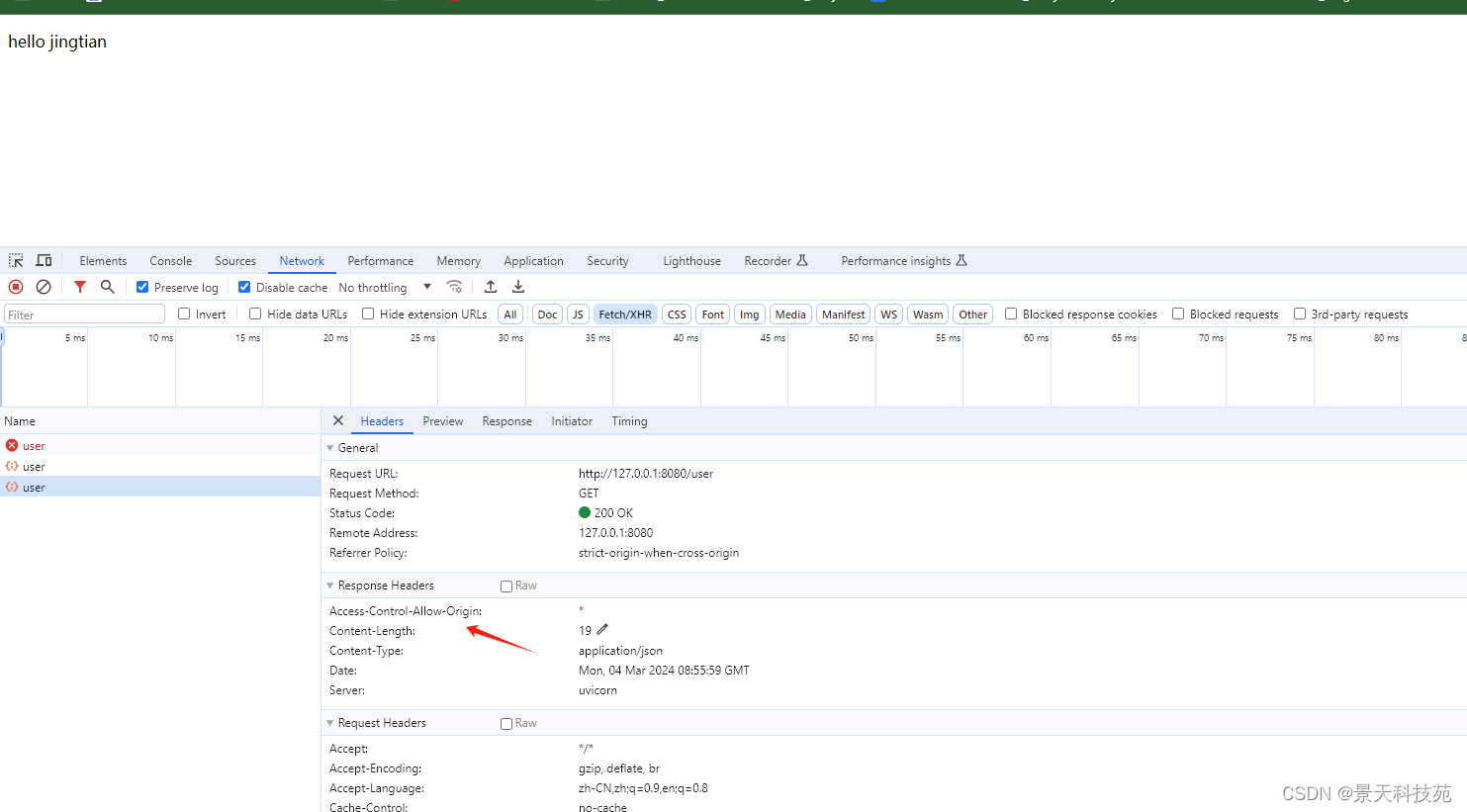The width and height of the screenshot is (1467, 812).
Task: Switch to the Console panel
Action: (171, 261)
